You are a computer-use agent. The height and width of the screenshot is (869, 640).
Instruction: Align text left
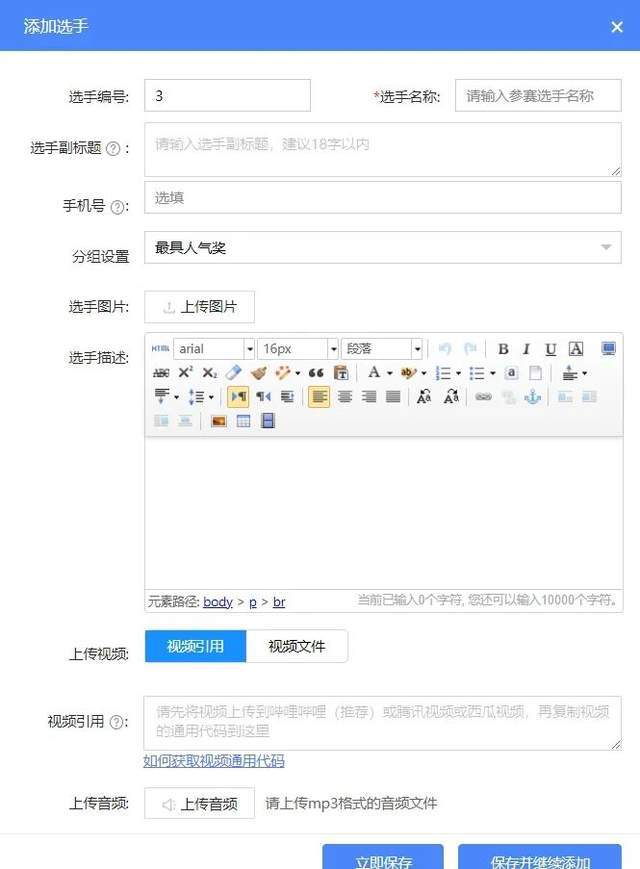(319, 397)
